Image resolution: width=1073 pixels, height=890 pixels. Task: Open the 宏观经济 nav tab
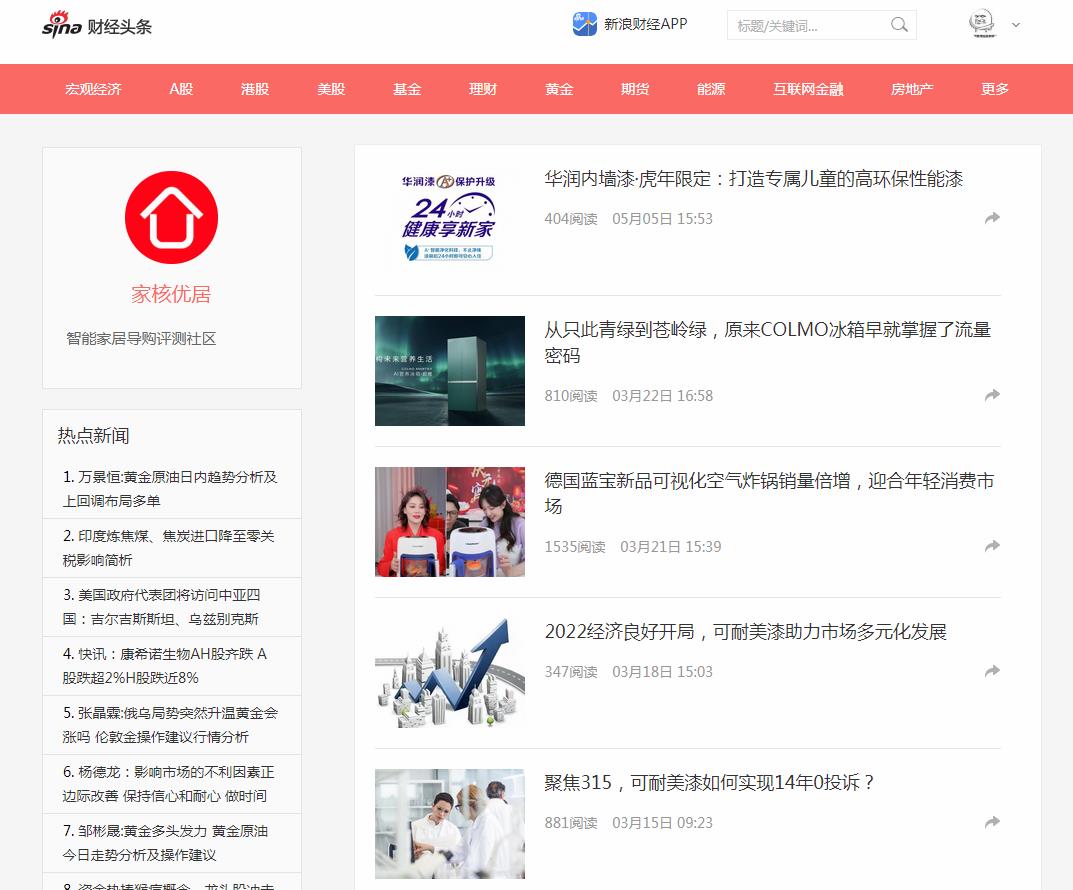(x=93, y=89)
